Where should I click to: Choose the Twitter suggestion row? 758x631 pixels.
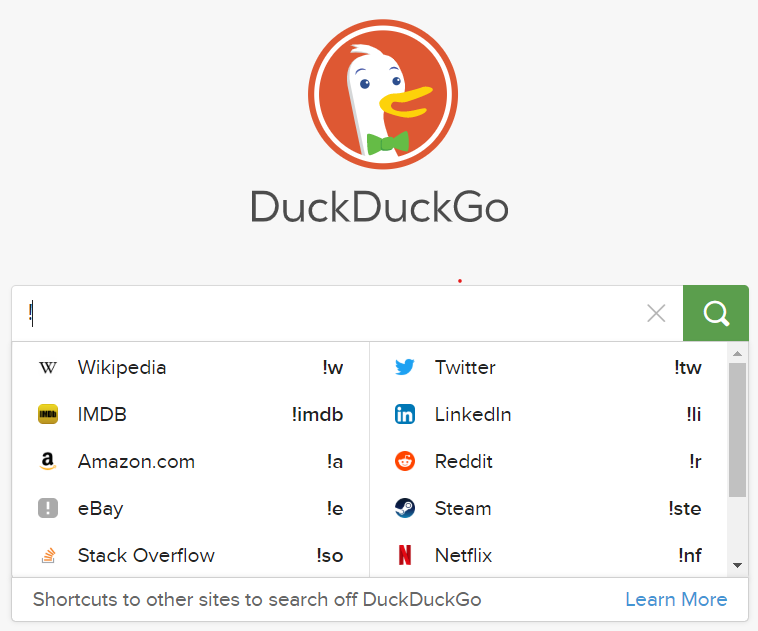point(548,367)
